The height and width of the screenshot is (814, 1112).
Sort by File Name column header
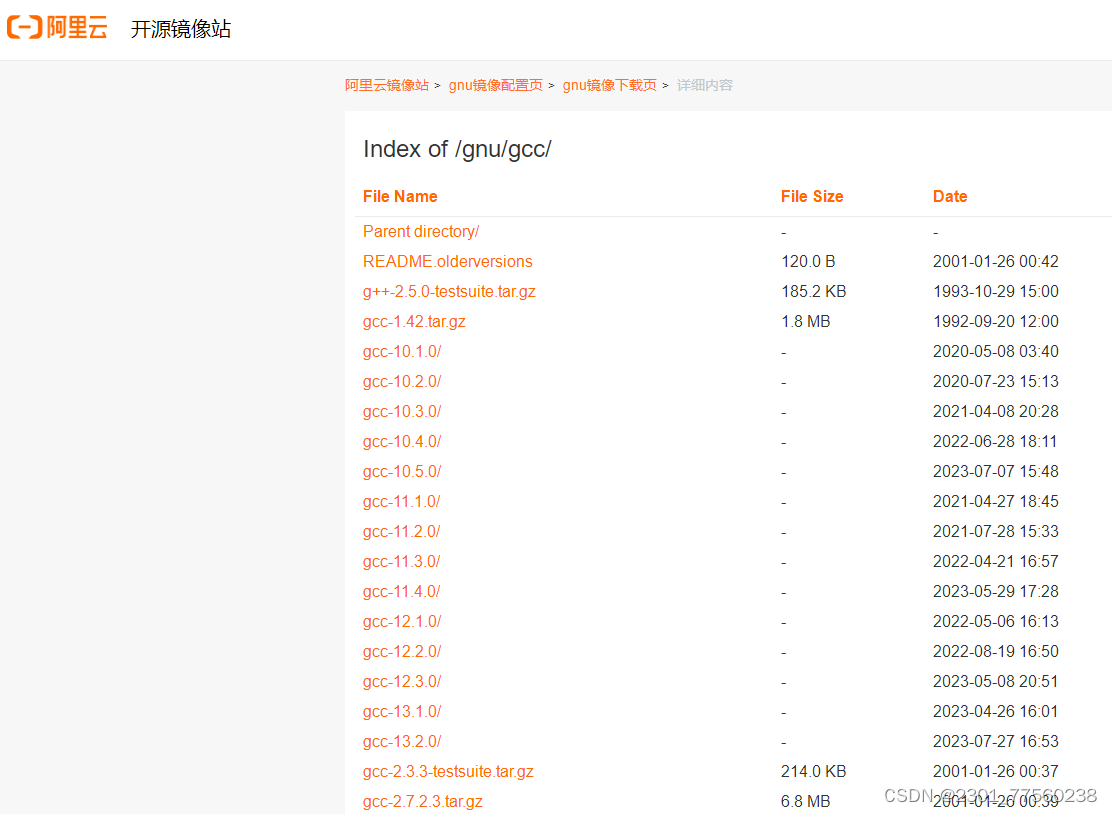point(400,196)
